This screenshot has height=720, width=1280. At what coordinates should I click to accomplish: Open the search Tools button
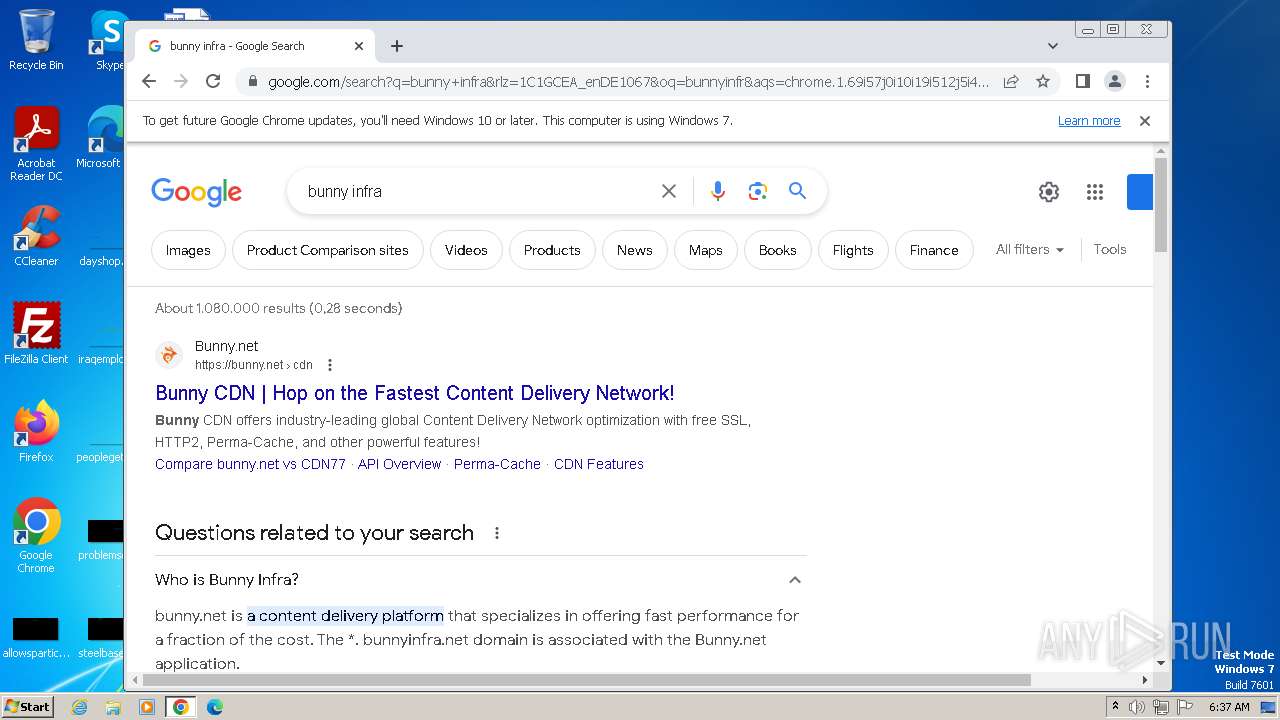[x=1110, y=250]
